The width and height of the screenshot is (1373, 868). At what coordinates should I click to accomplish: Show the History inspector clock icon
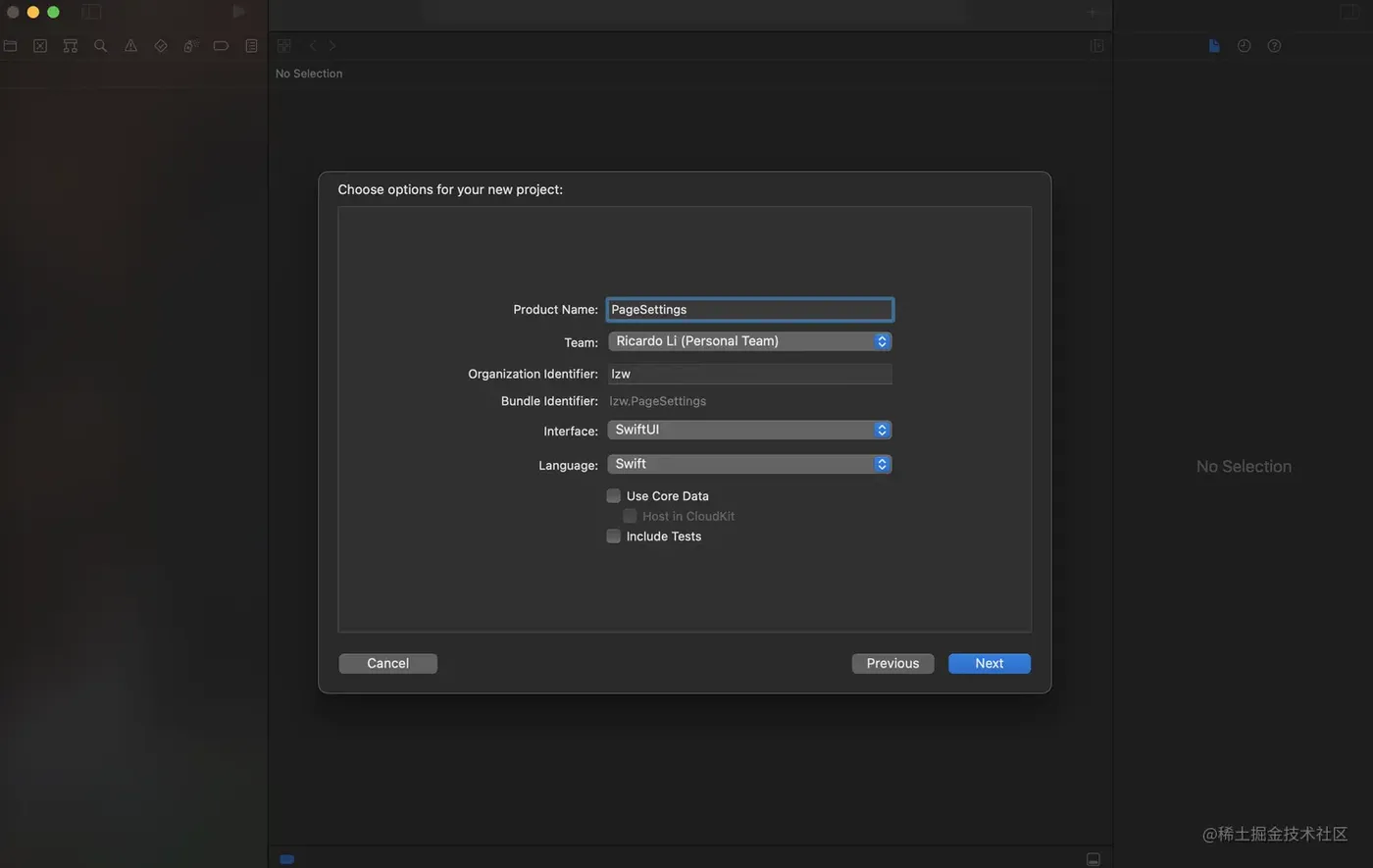tap(1244, 45)
